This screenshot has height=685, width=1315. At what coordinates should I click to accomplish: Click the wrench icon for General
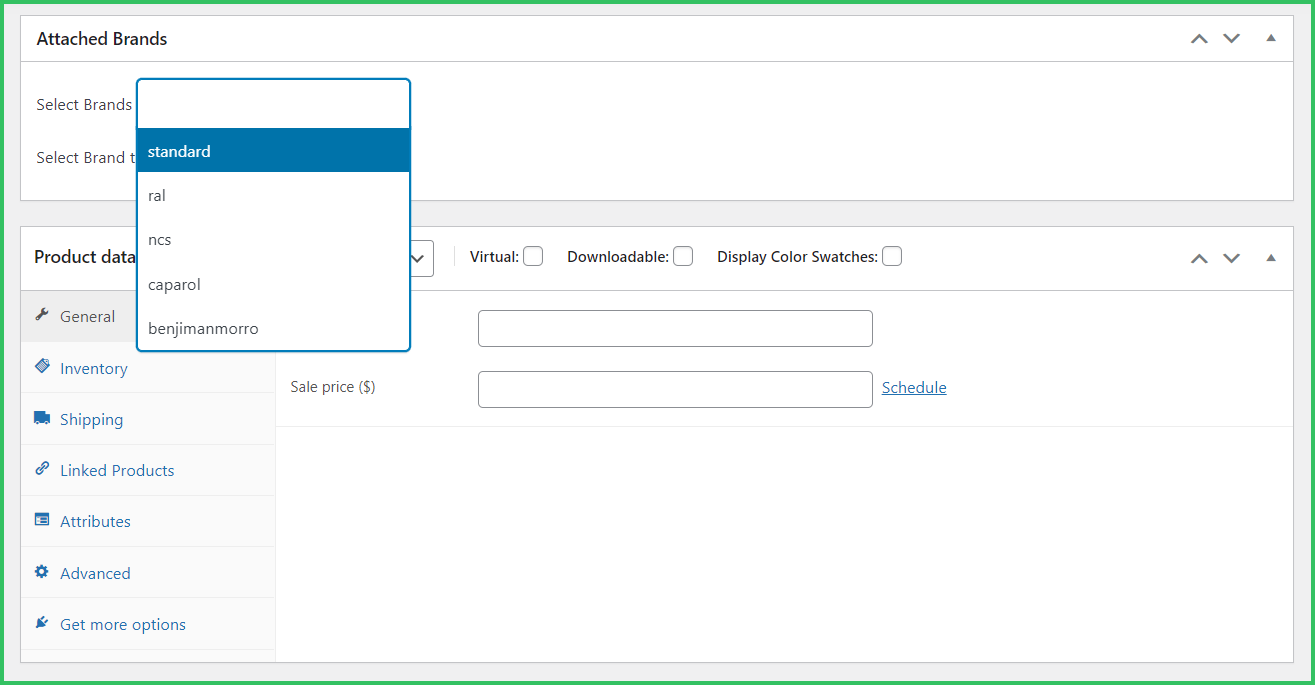42,315
